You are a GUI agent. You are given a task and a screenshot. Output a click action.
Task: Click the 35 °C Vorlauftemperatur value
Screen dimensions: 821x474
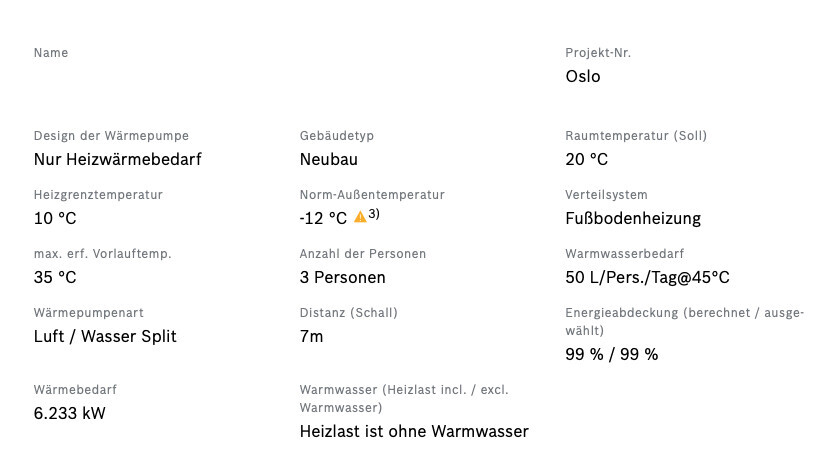[55, 277]
